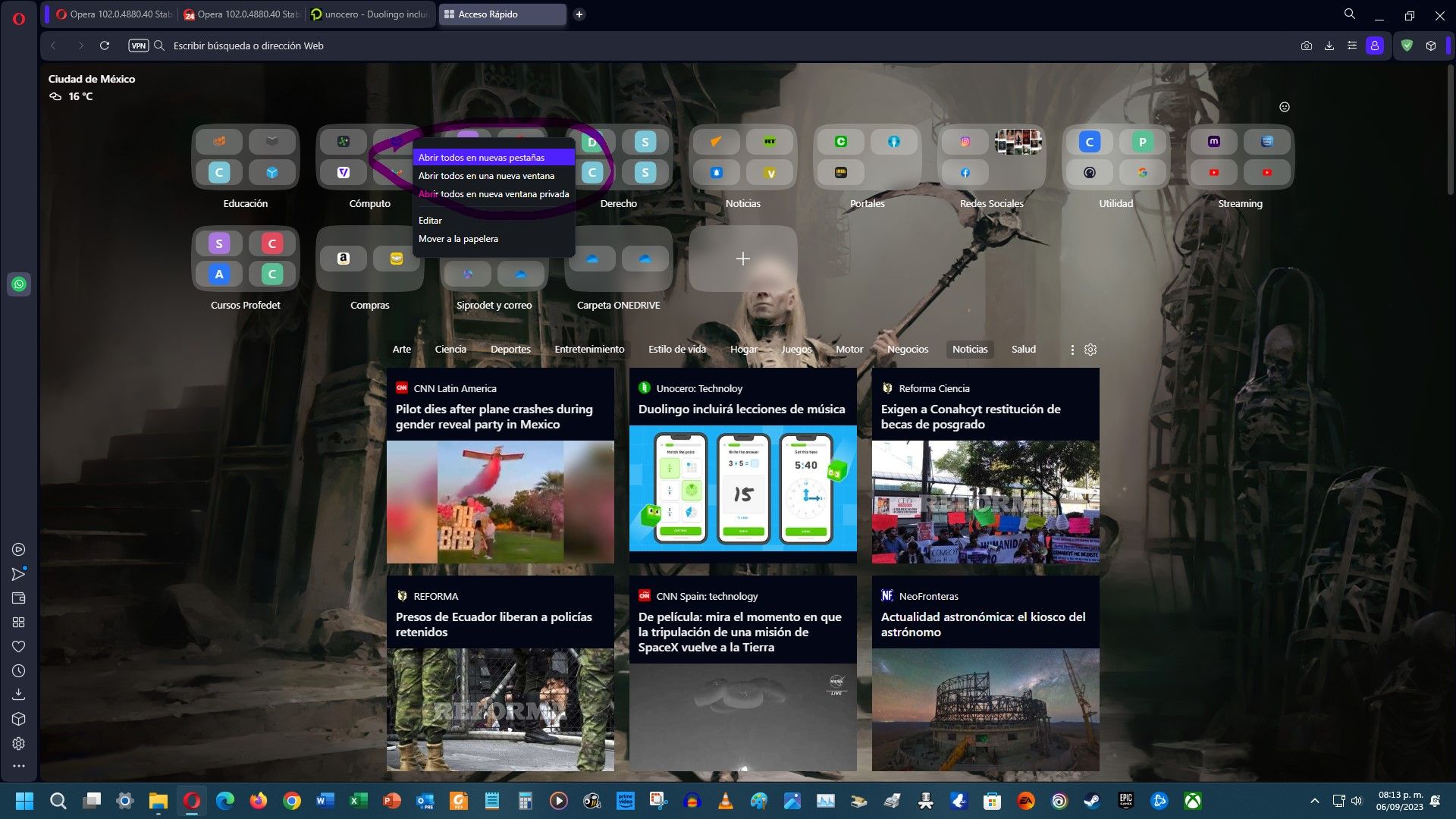This screenshot has height=819, width=1456.
Task: Open Downloads in the sidebar
Action: pyautogui.click(x=19, y=695)
